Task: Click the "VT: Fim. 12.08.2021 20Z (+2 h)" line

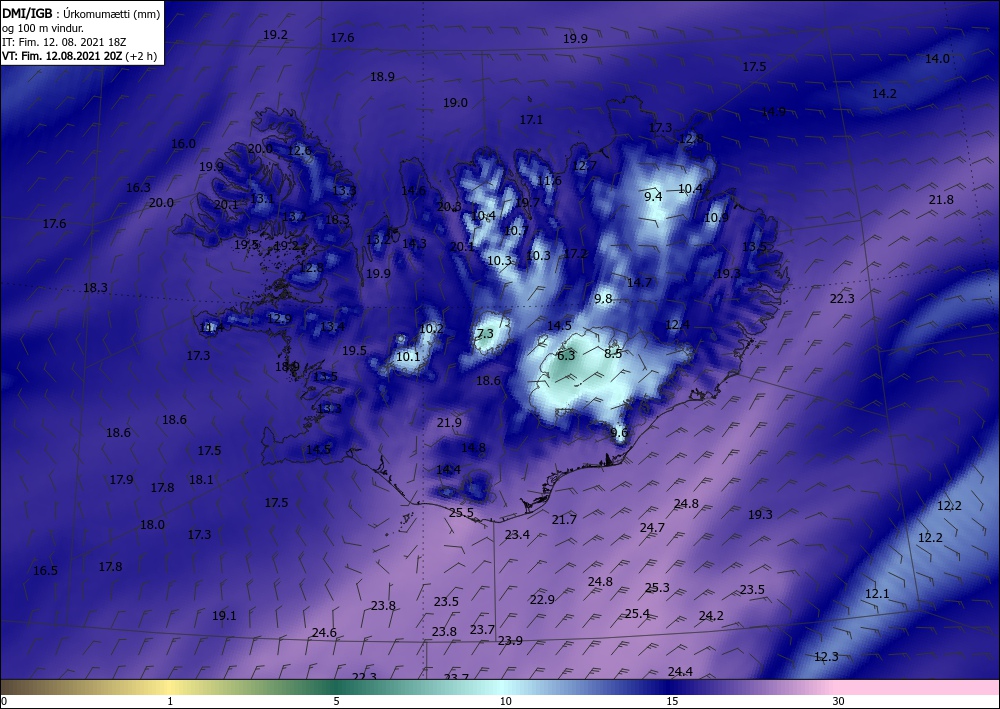Action: (80, 56)
